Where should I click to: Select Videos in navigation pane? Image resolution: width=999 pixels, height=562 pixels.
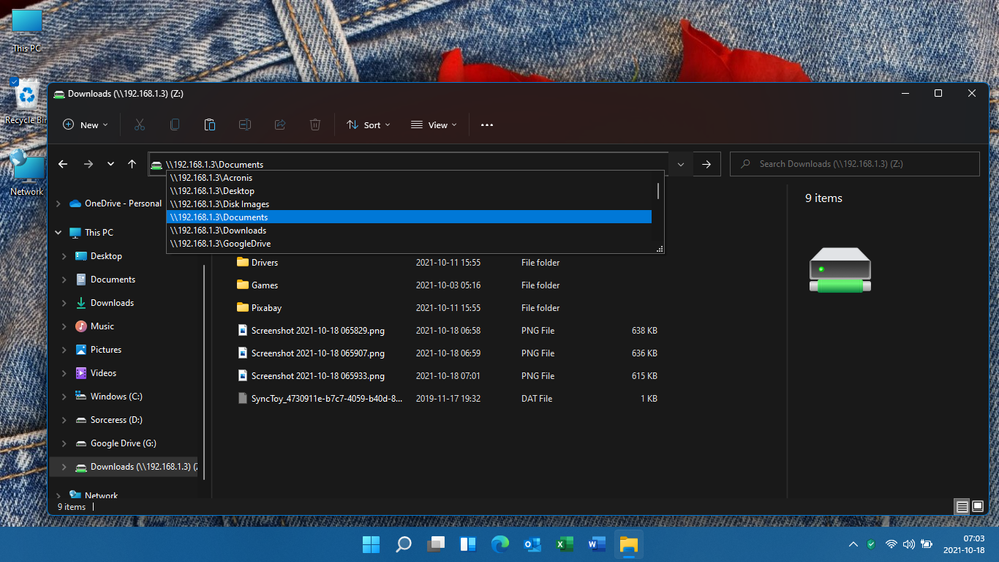click(103, 373)
